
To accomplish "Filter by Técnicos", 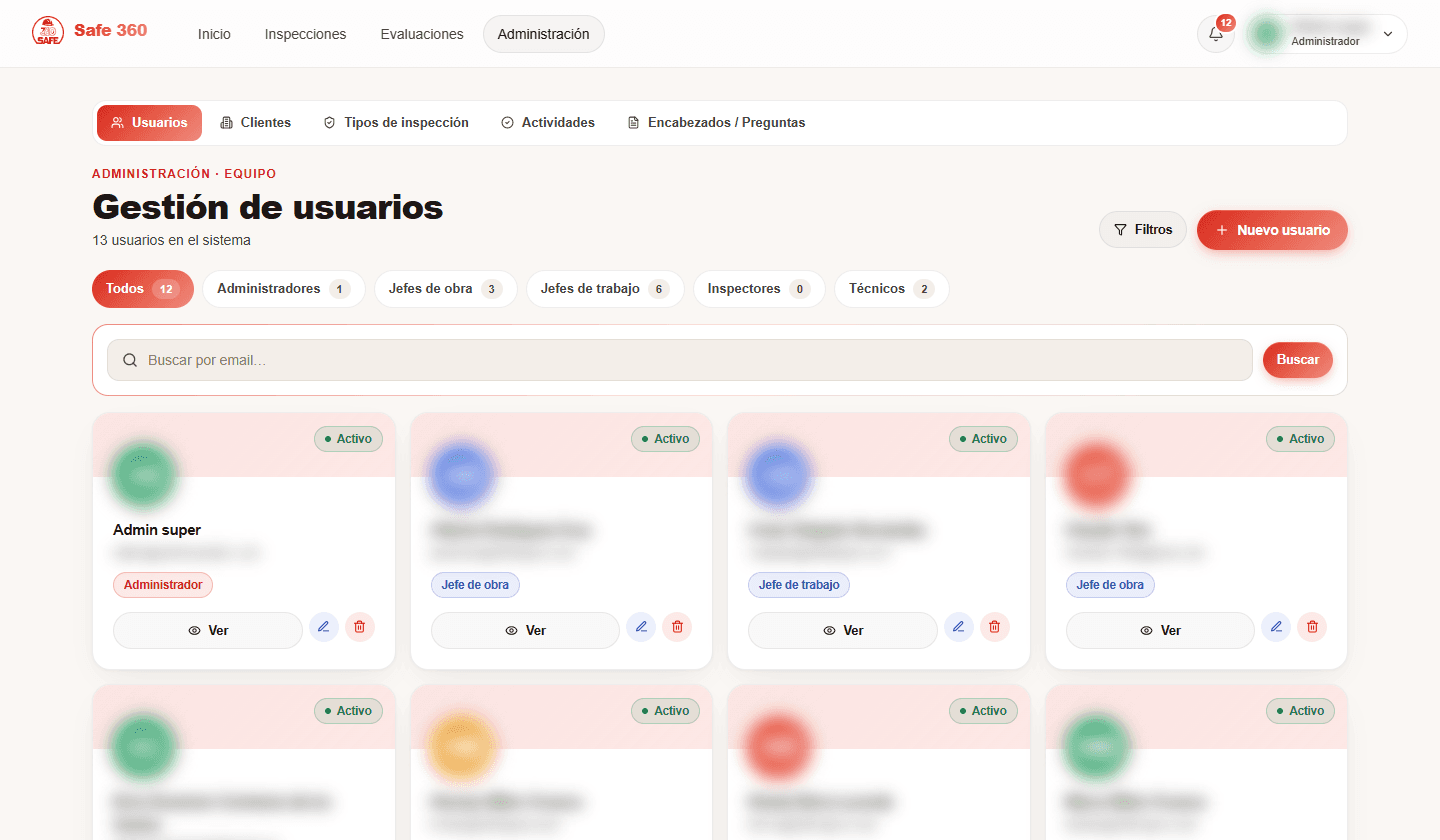I will tap(892, 289).
